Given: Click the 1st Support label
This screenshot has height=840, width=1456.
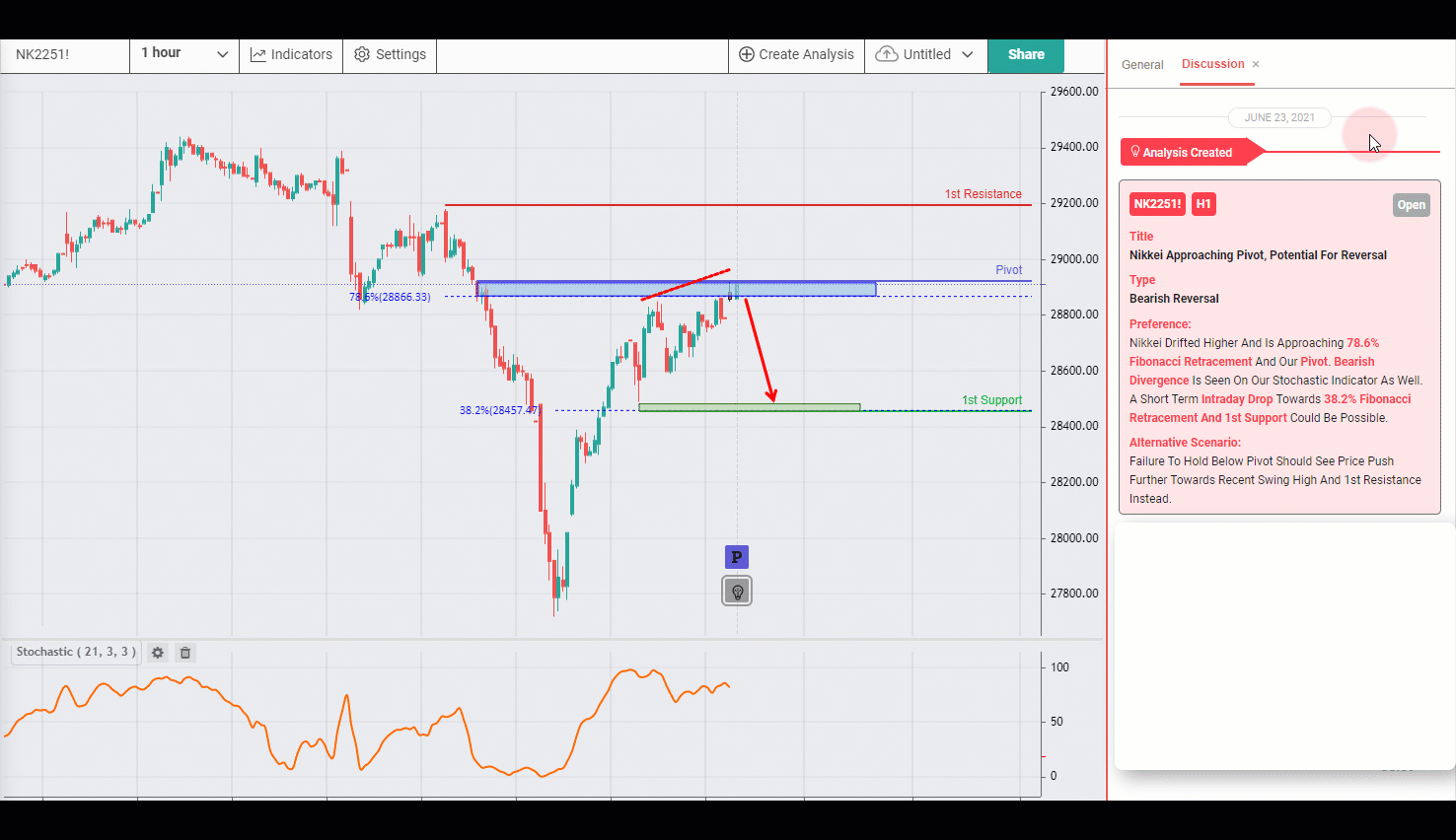Looking at the screenshot, I should point(991,400).
